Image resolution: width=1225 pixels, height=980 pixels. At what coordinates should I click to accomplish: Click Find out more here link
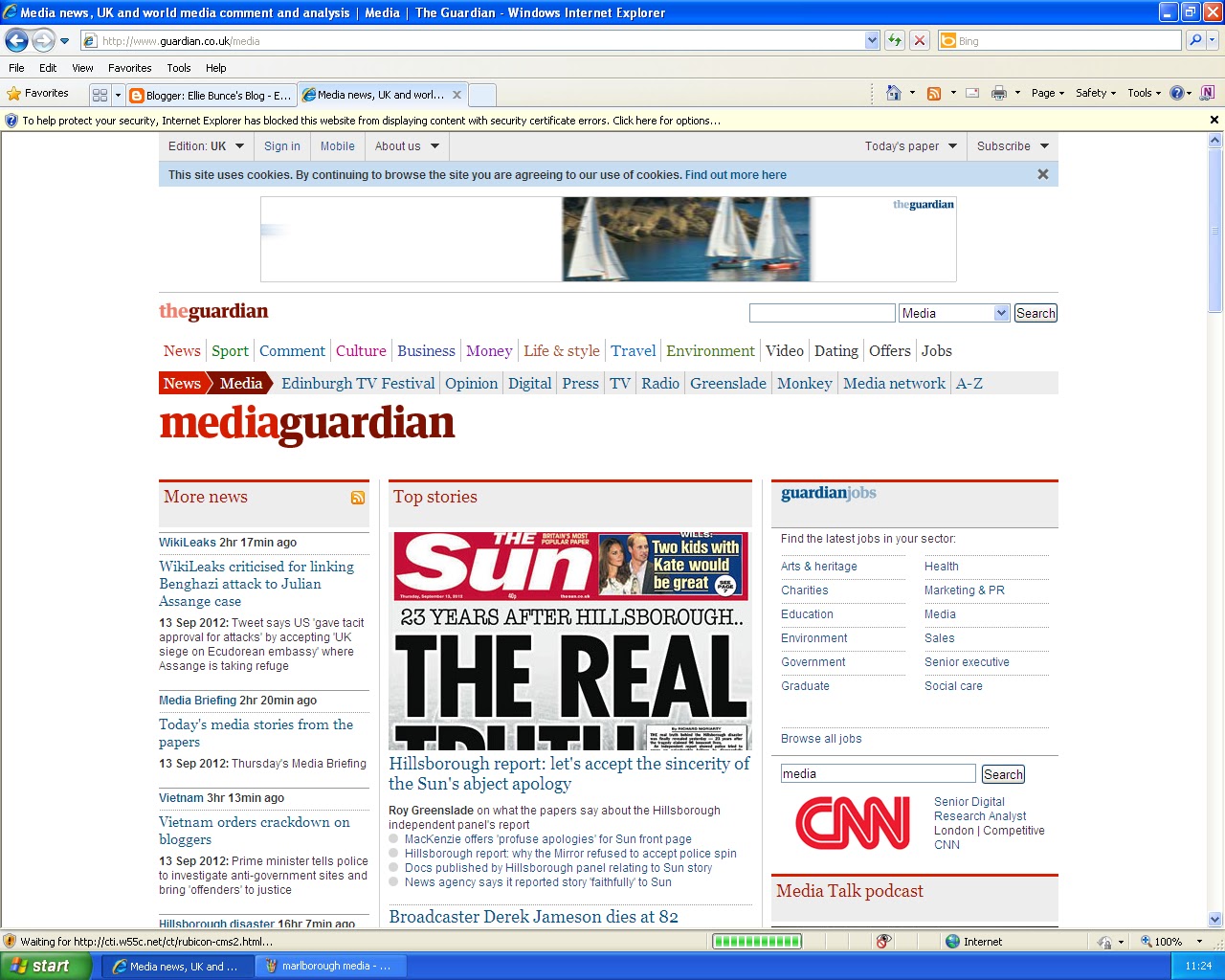(736, 175)
